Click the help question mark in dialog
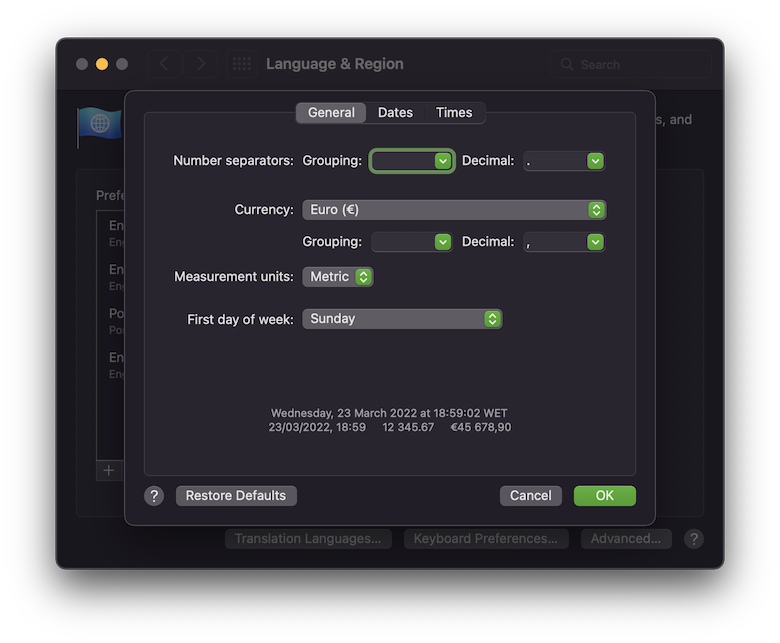The image size is (780, 643). tap(154, 496)
